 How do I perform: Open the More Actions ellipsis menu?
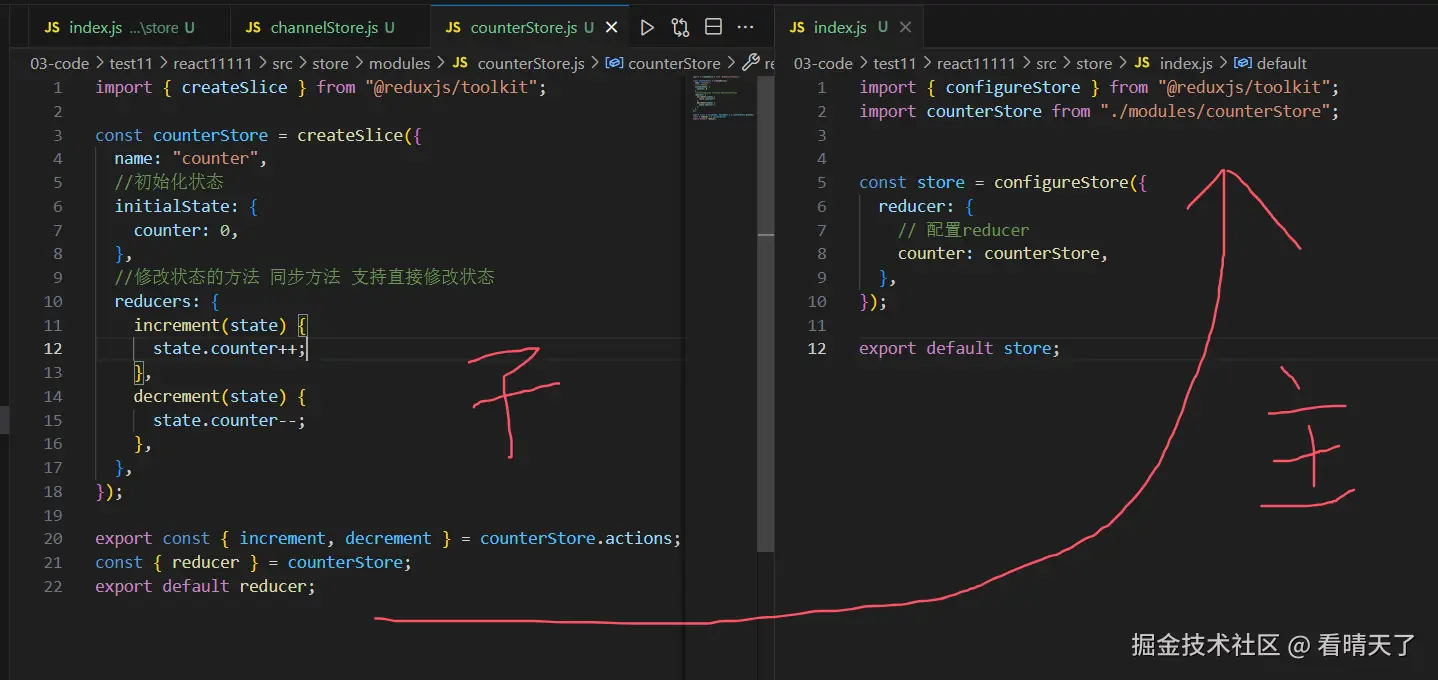point(745,27)
